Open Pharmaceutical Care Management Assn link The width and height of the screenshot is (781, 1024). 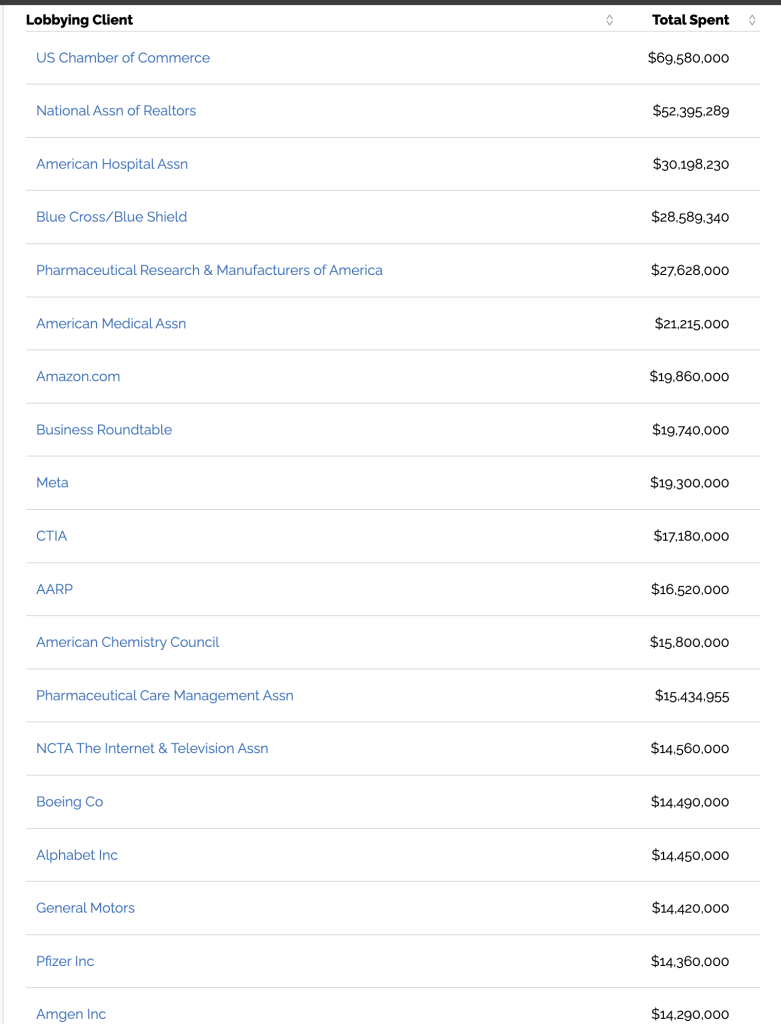(165, 696)
